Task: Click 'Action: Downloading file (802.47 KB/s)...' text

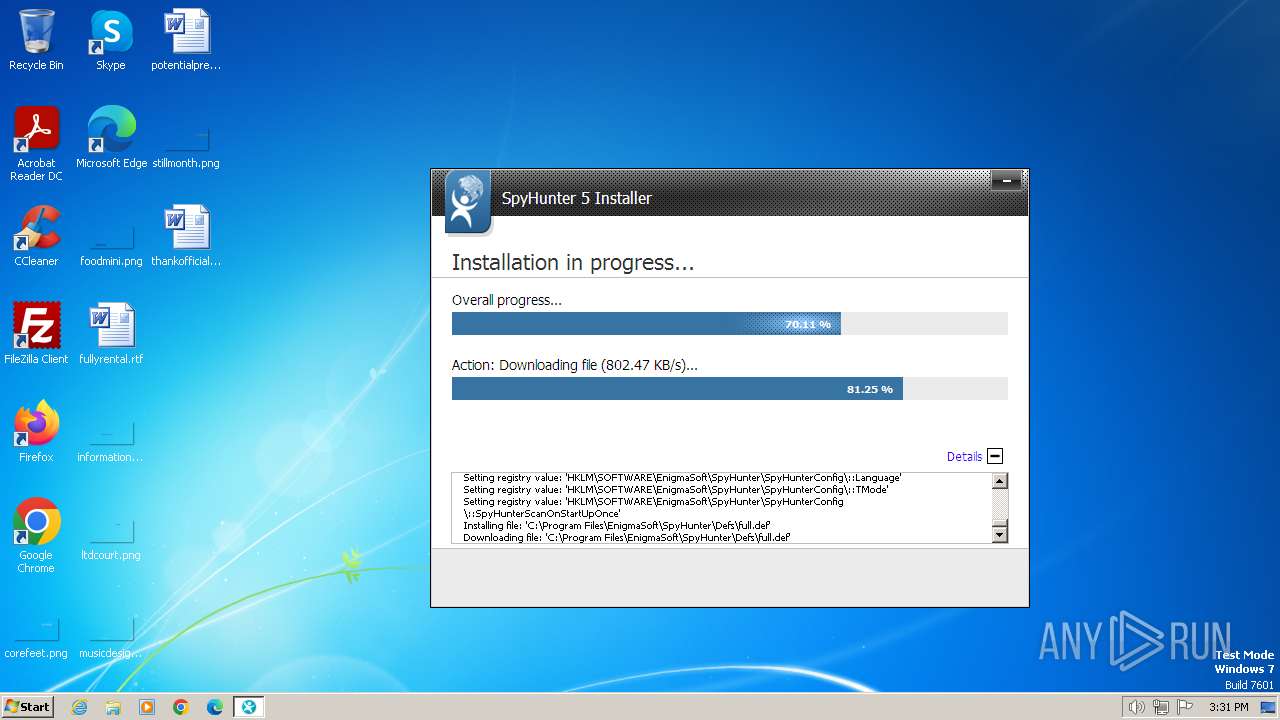Action: (x=575, y=365)
